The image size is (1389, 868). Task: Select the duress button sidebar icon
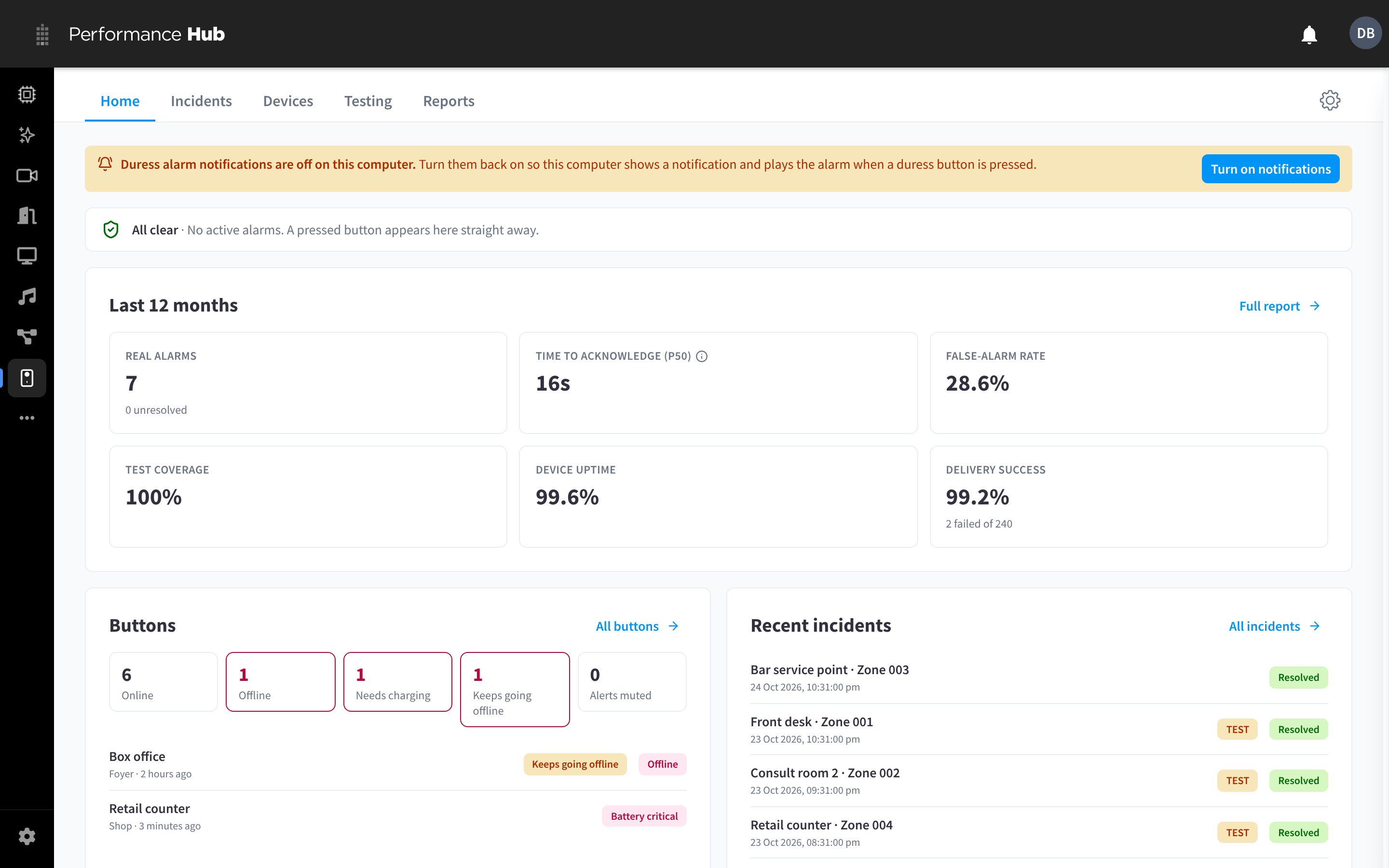[27, 378]
